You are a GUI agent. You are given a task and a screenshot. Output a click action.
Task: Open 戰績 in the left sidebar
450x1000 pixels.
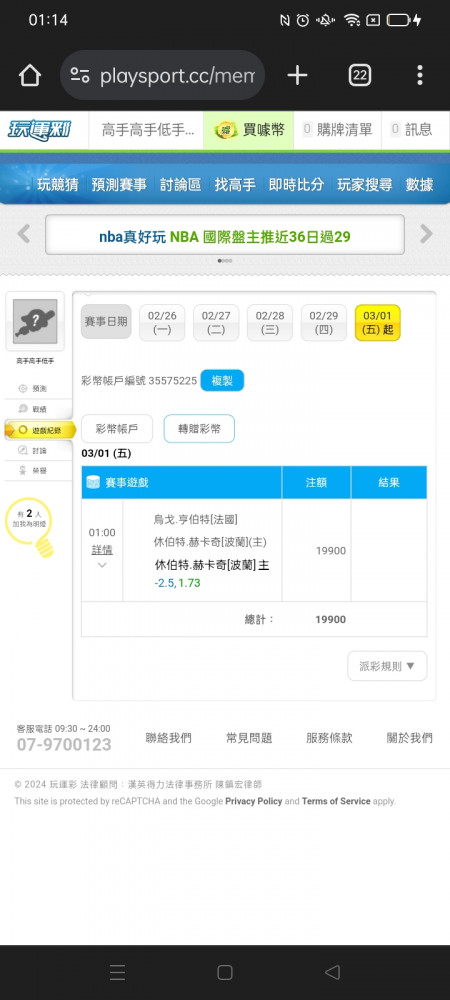pos(38,409)
